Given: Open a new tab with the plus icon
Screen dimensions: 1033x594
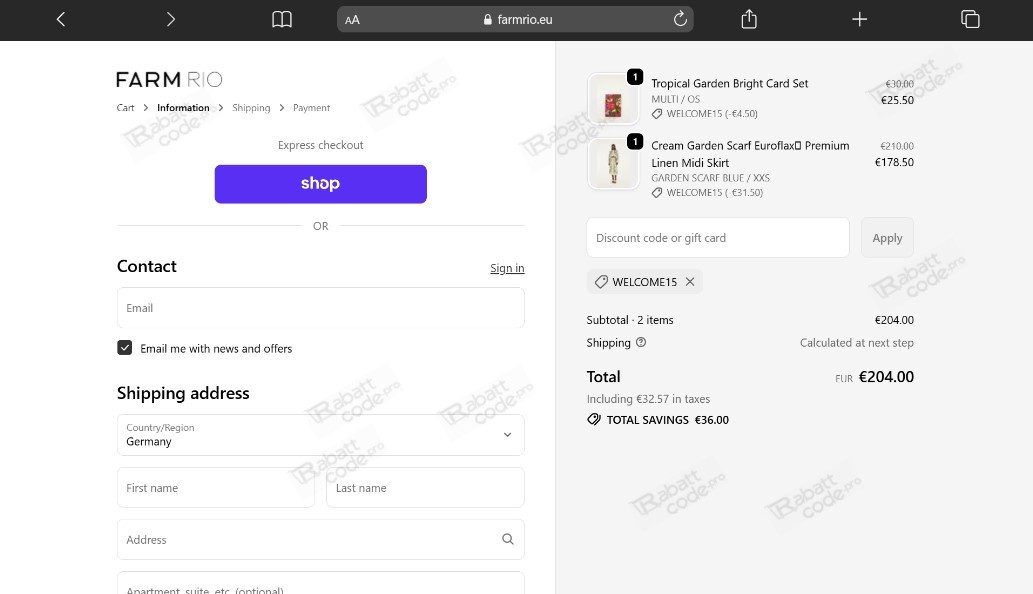Looking at the screenshot, I should (x=859, y=19).
